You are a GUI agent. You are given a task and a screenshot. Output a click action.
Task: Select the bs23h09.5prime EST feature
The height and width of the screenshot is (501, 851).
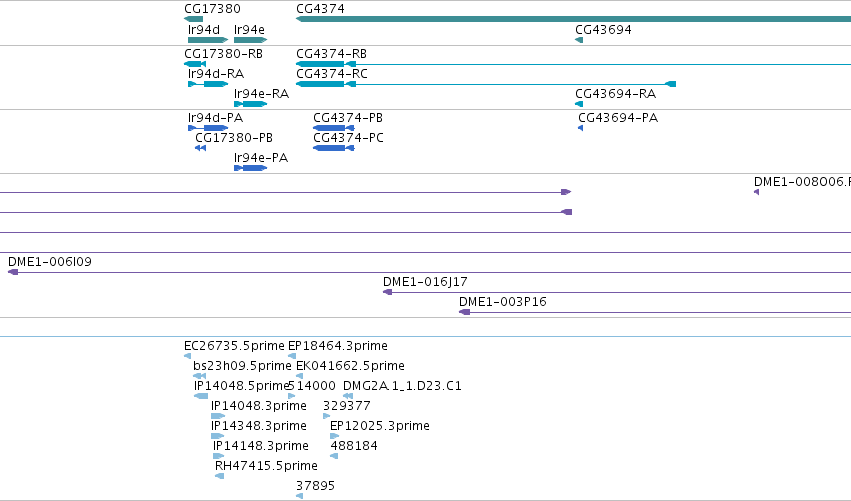[x=199, y=376]
